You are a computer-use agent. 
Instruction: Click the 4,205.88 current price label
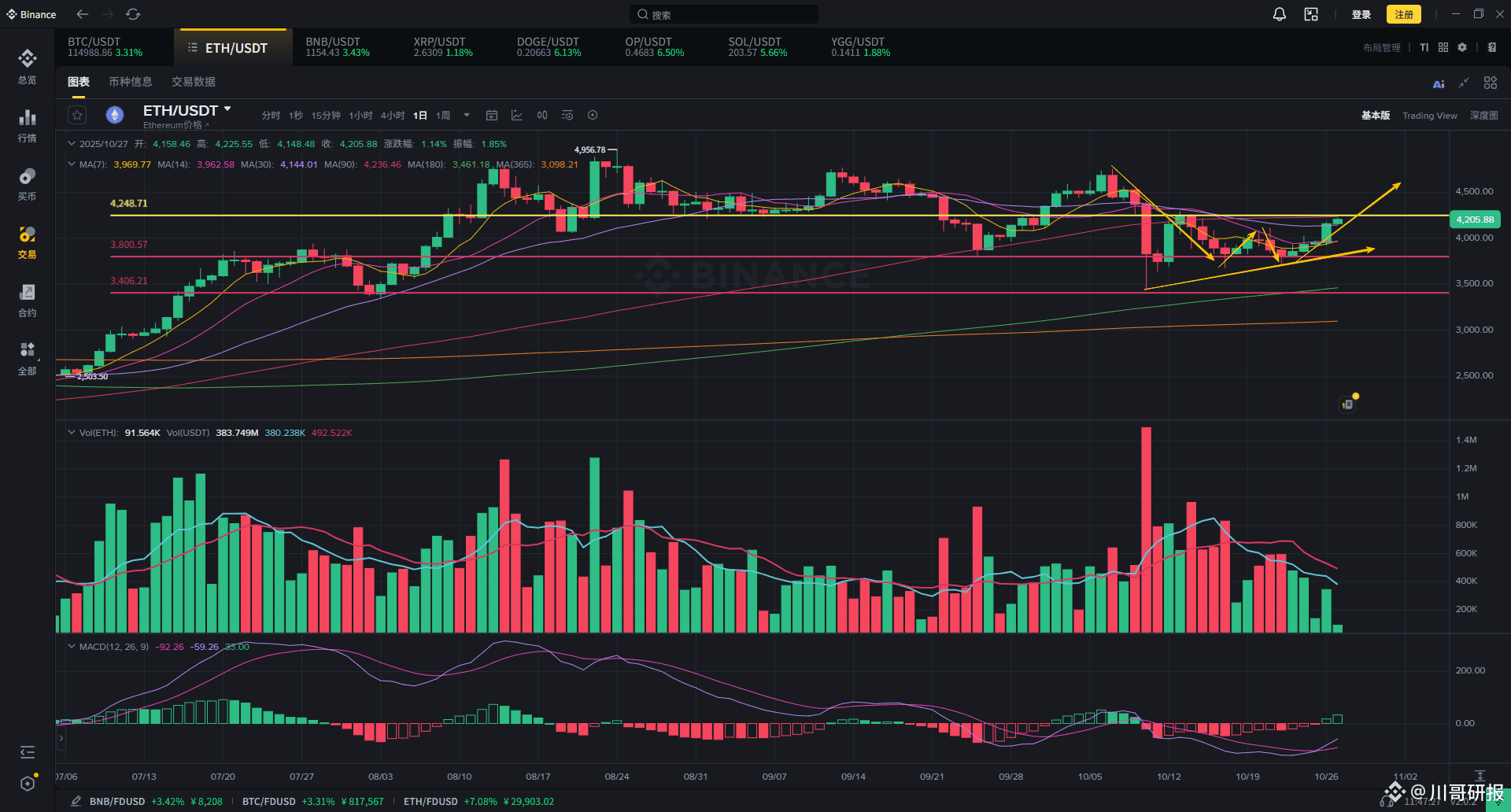1475,220
